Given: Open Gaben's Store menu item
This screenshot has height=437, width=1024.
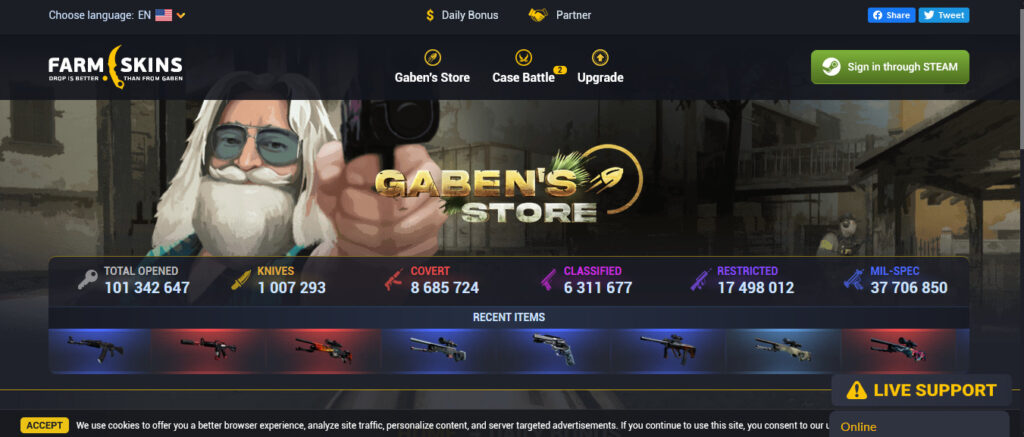Looking at the screenshot, I should click(432, 67).
